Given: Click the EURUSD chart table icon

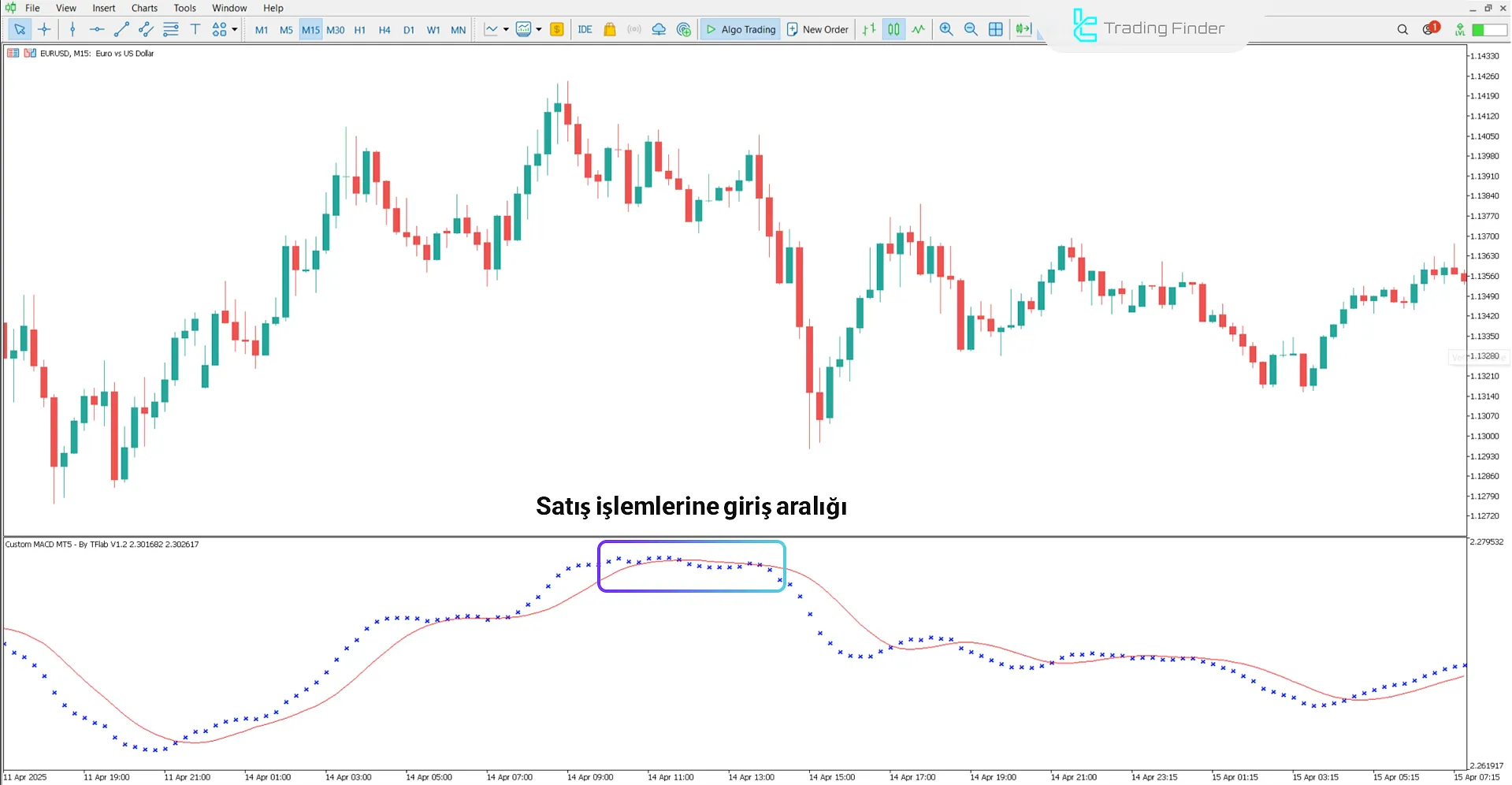Looking at the screenshot, I should pos(13,53).
